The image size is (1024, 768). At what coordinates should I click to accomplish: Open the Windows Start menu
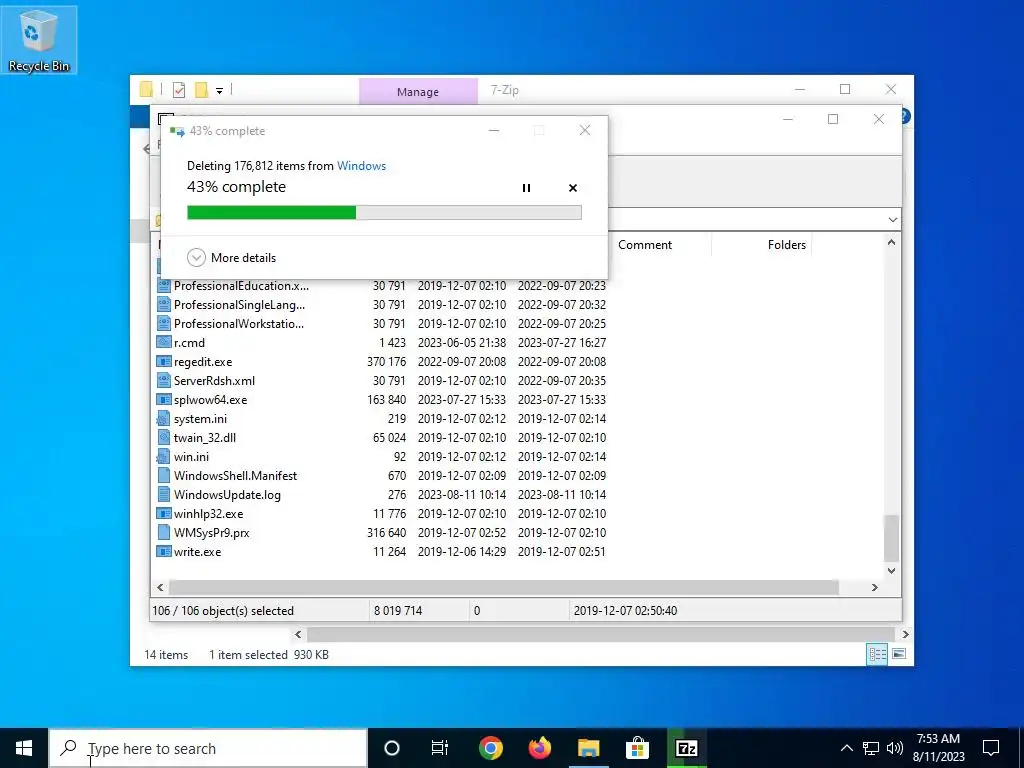(24, 748)
